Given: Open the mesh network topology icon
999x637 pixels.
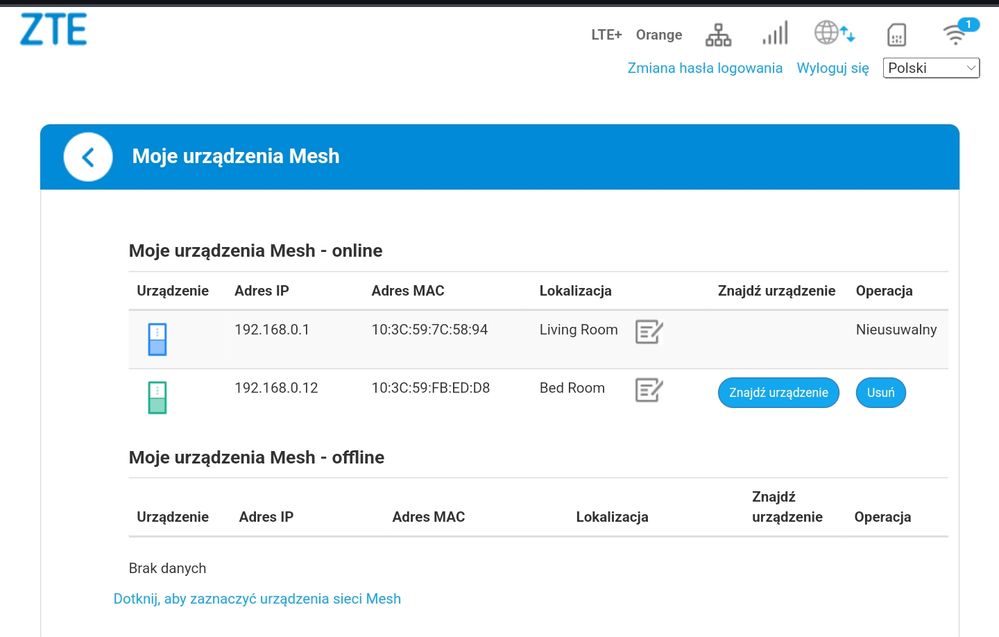Looking at the screenshot, I should point(717,33).
